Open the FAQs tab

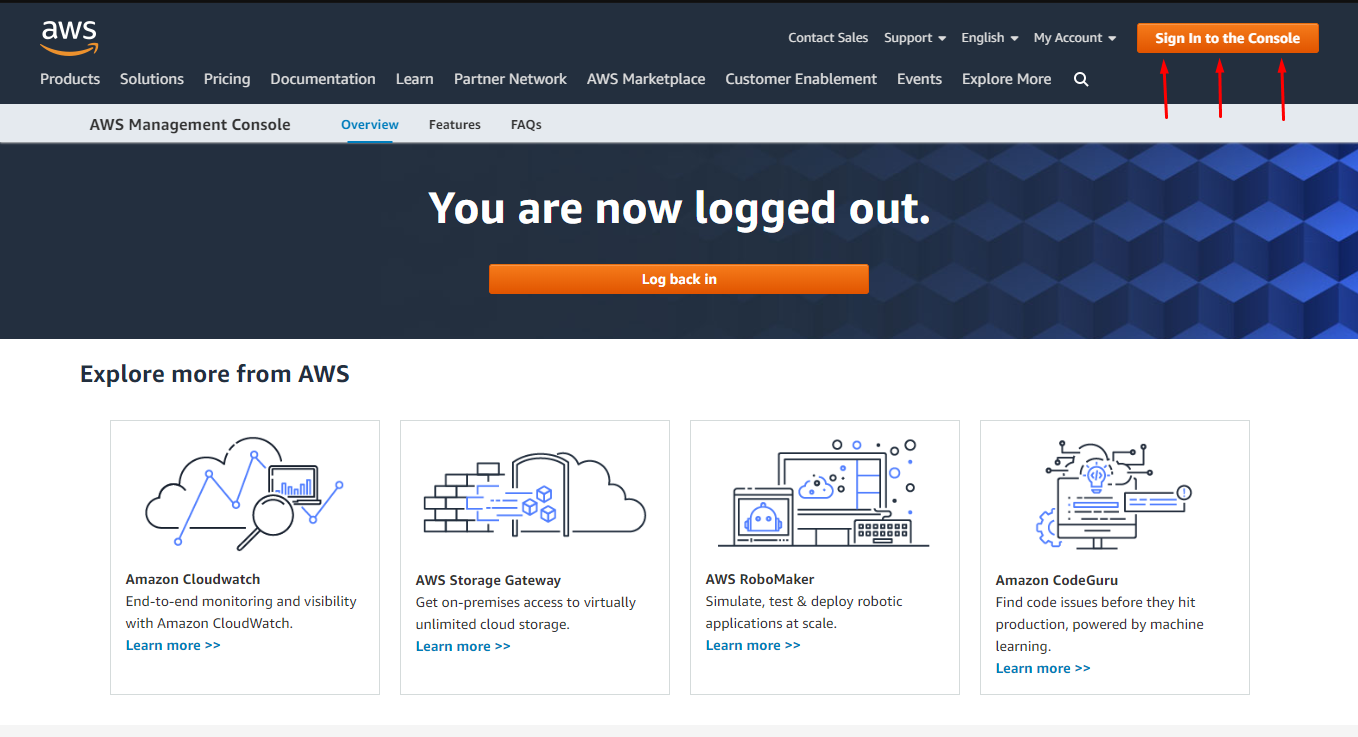pyautogui.click(x=526, y=124)
